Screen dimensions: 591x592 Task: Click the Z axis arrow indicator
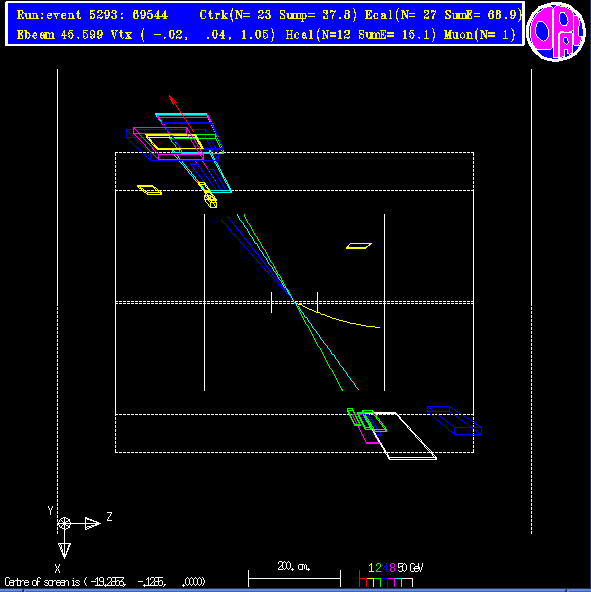point(93,523)
